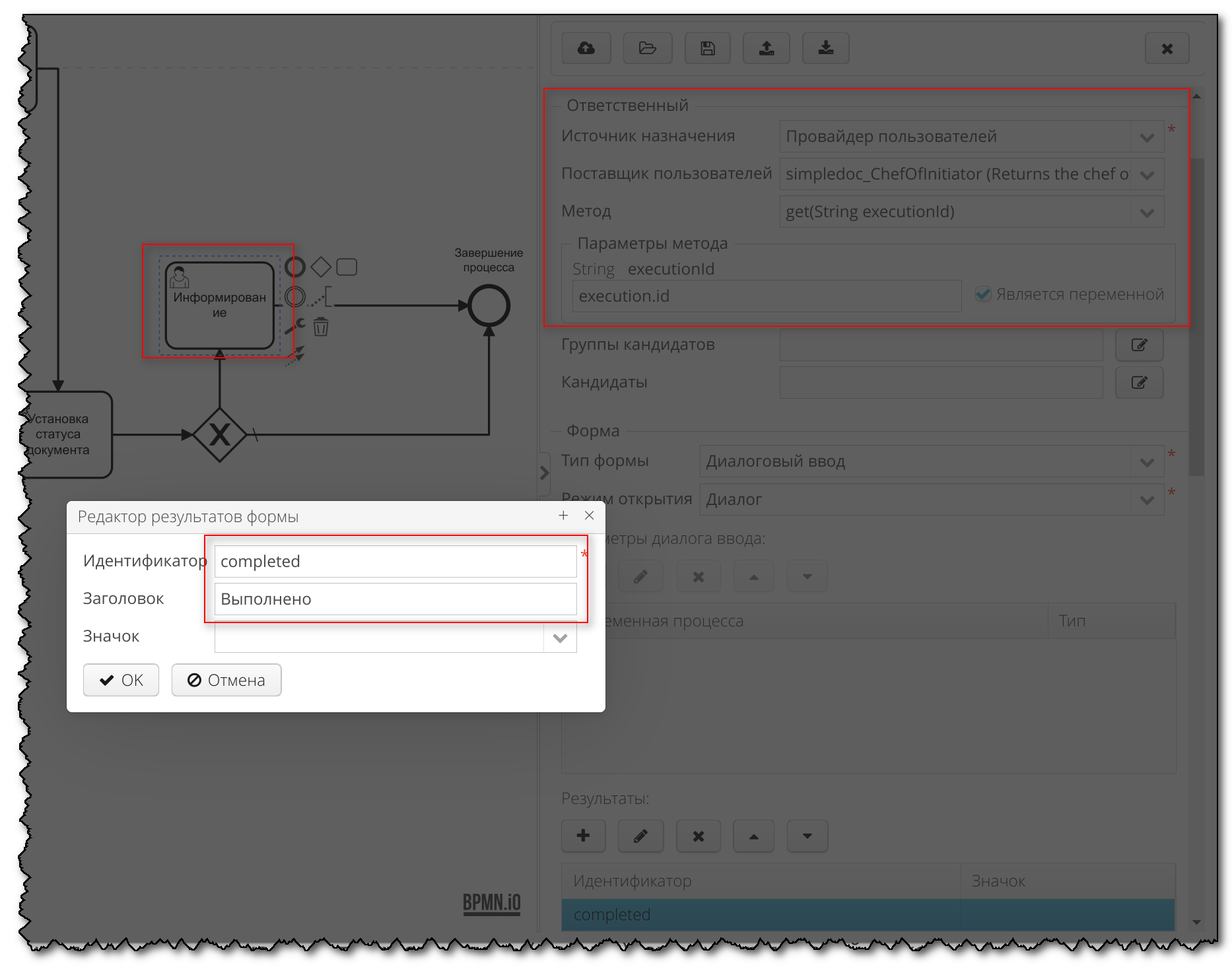Open the 'Источник назначения' dropdown

[x=1146, y=136]
